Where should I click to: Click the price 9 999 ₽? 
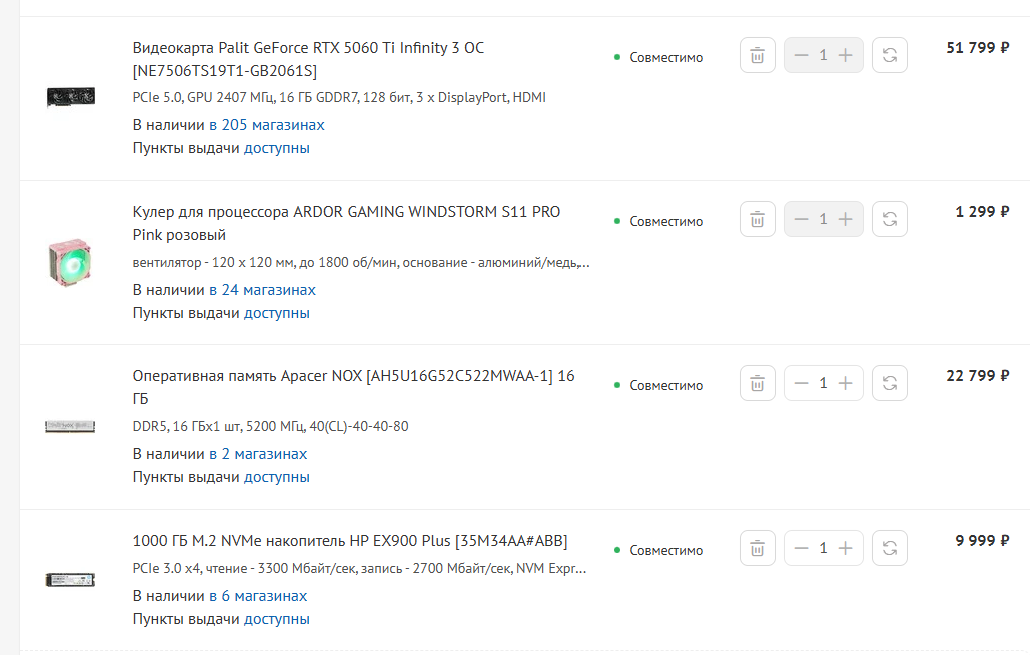point(982,541)
